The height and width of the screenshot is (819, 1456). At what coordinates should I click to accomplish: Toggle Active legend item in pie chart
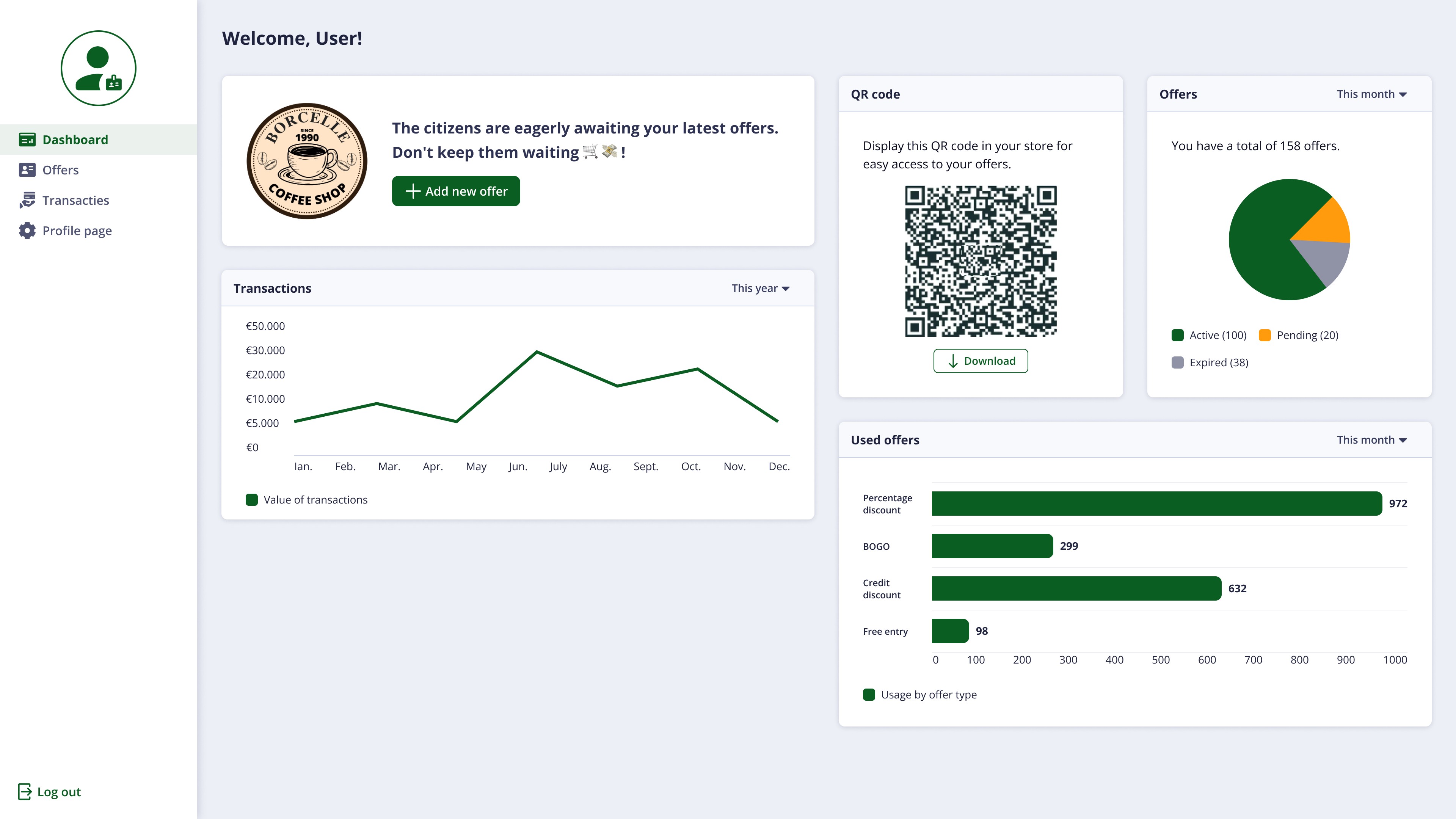tap(1209, 335)
